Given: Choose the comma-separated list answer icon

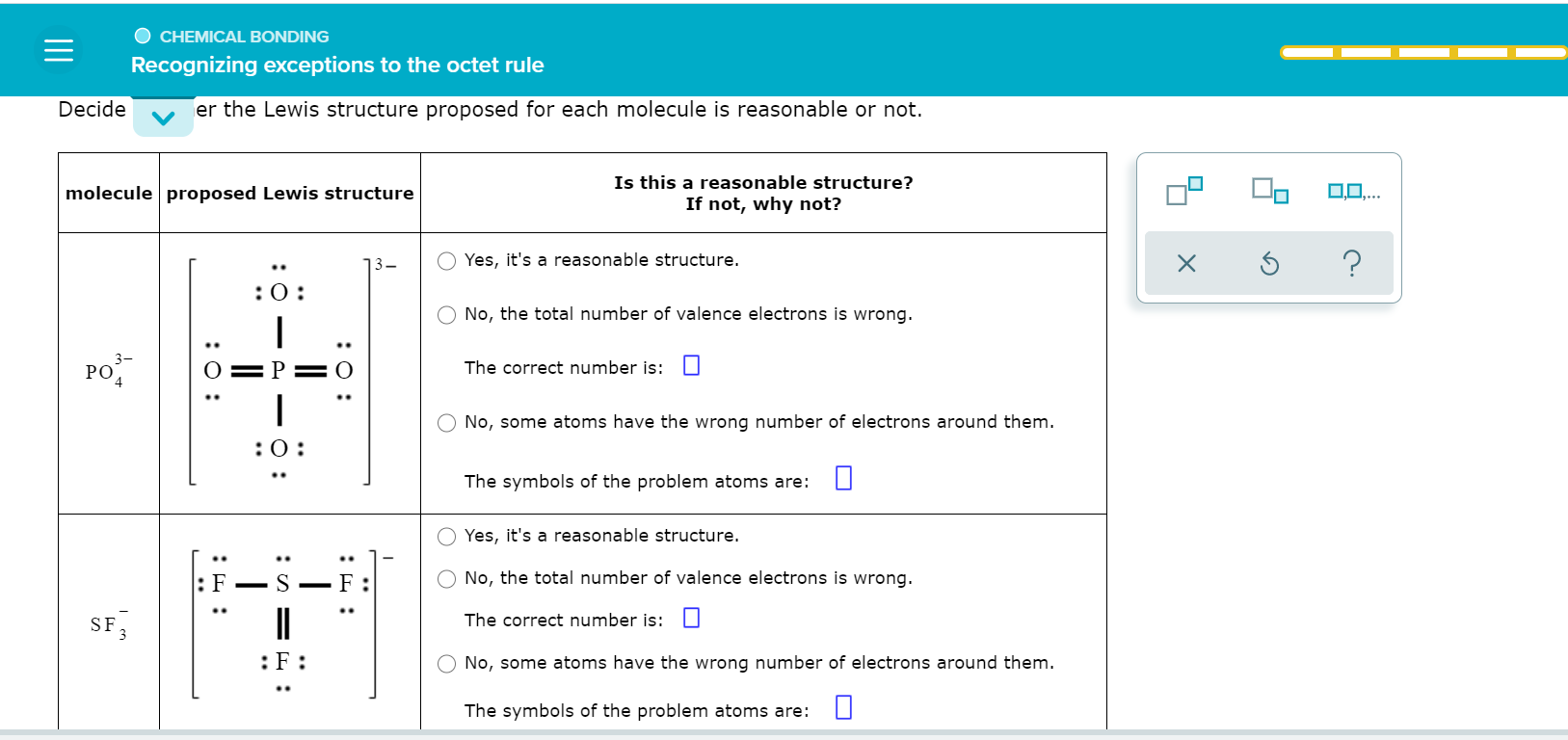Looking at the screenshot, I should coord(1349,192).
